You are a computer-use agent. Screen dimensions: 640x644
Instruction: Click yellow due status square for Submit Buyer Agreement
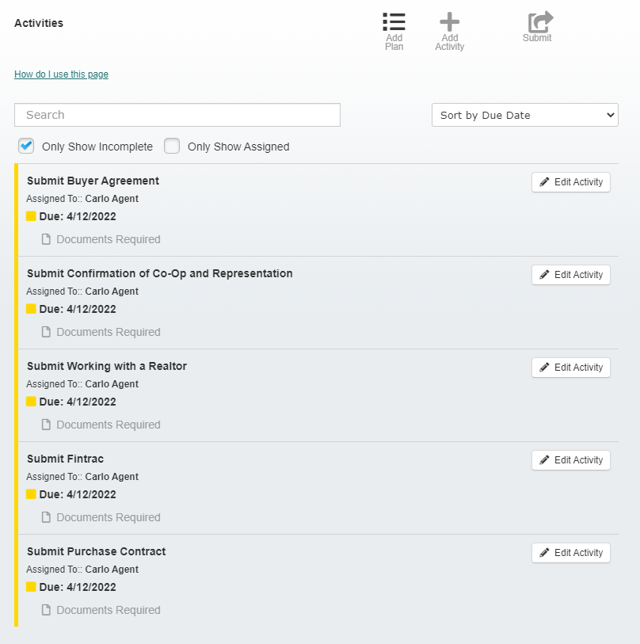point(31,216)
